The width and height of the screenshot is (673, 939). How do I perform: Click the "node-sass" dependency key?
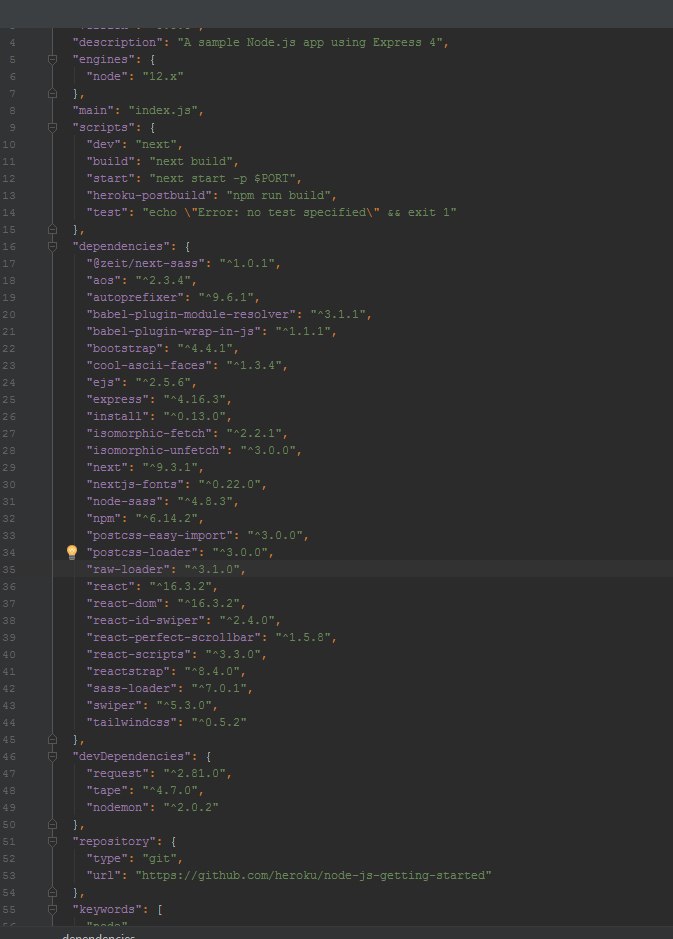[125, 501]
